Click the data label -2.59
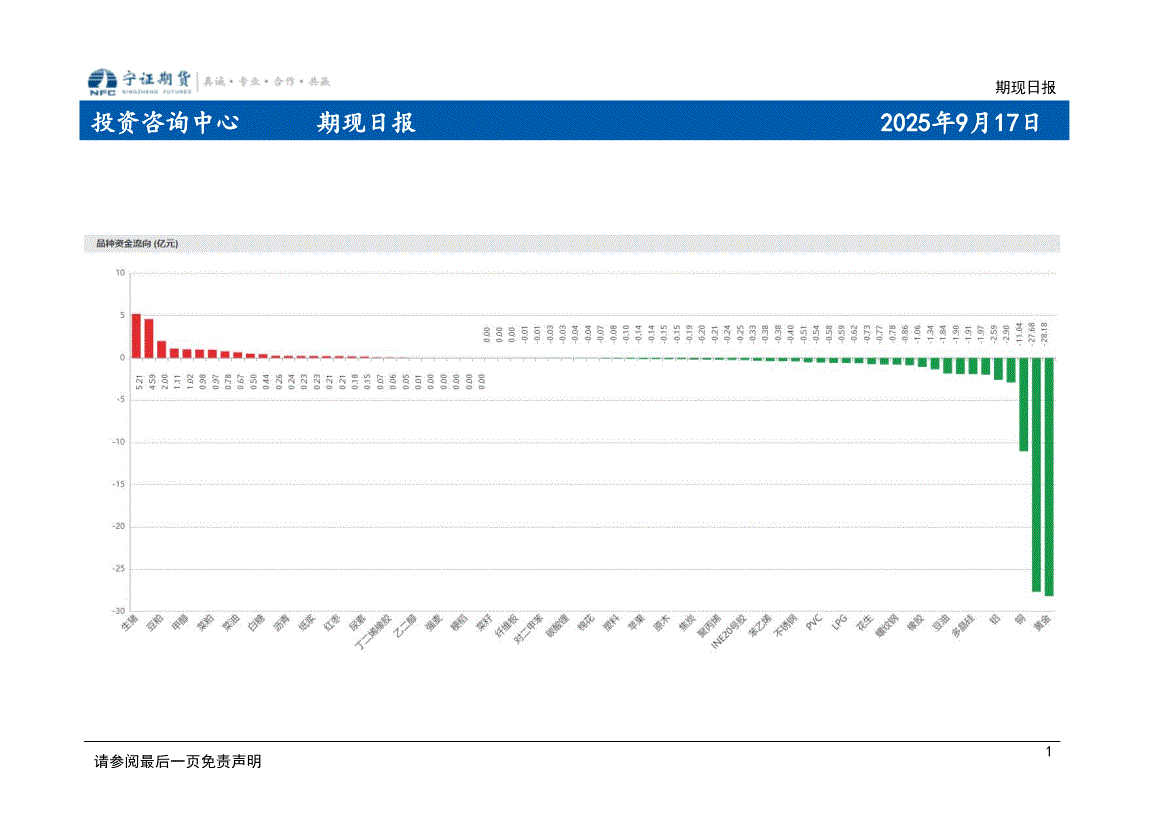Viewport: 1169px width, 827px height. point(994,334)
